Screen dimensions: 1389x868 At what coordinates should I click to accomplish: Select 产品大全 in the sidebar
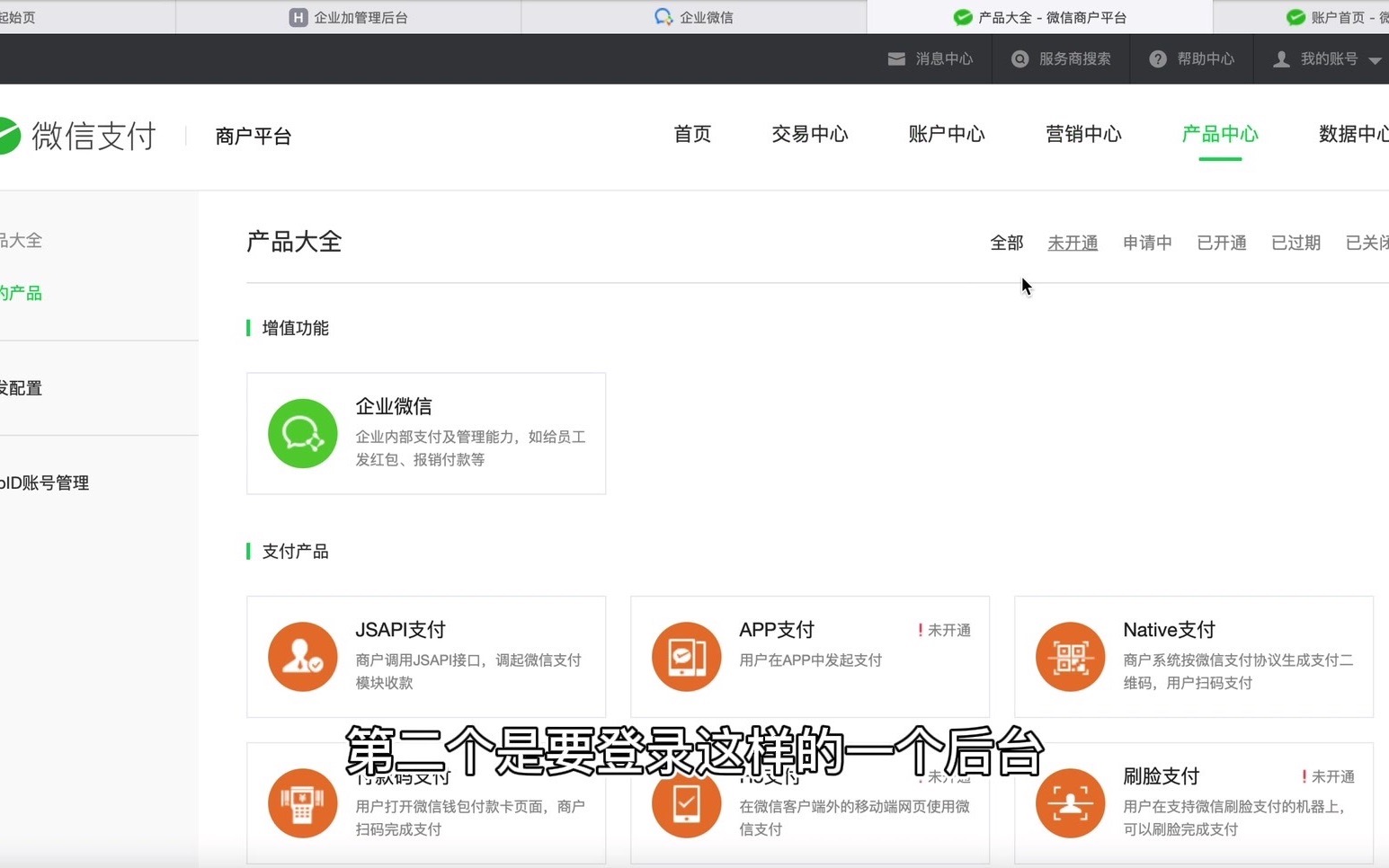(21, 240)
